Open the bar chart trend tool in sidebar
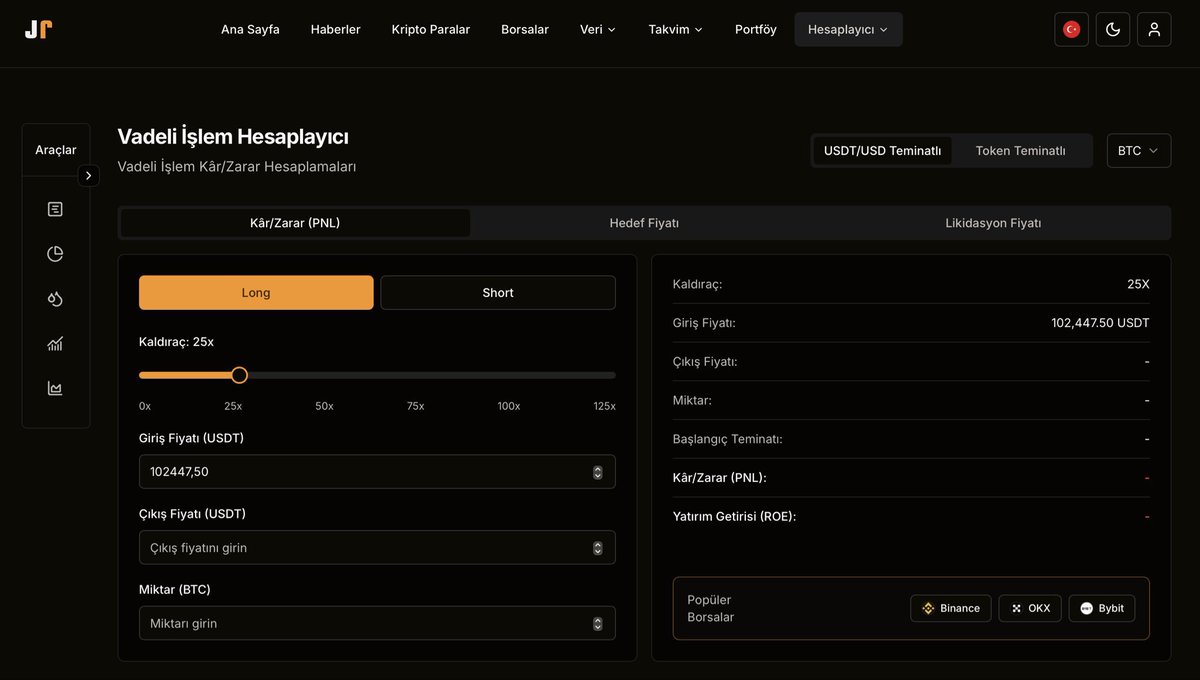1200x680 pixels. (55, 344)
